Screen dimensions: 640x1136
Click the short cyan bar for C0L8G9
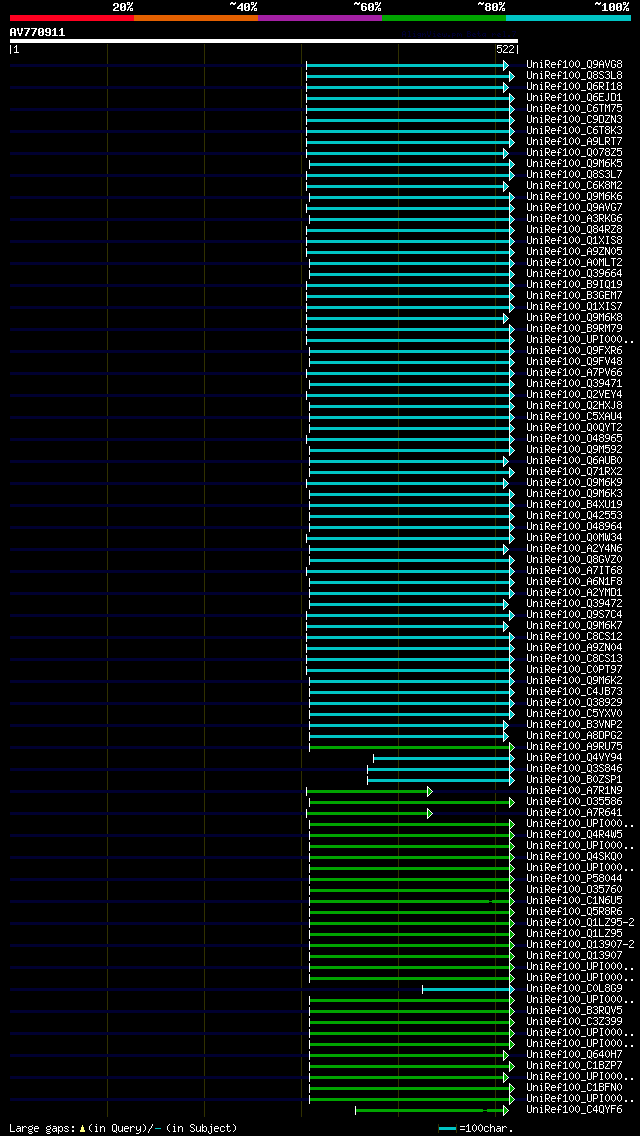point(468,989)
